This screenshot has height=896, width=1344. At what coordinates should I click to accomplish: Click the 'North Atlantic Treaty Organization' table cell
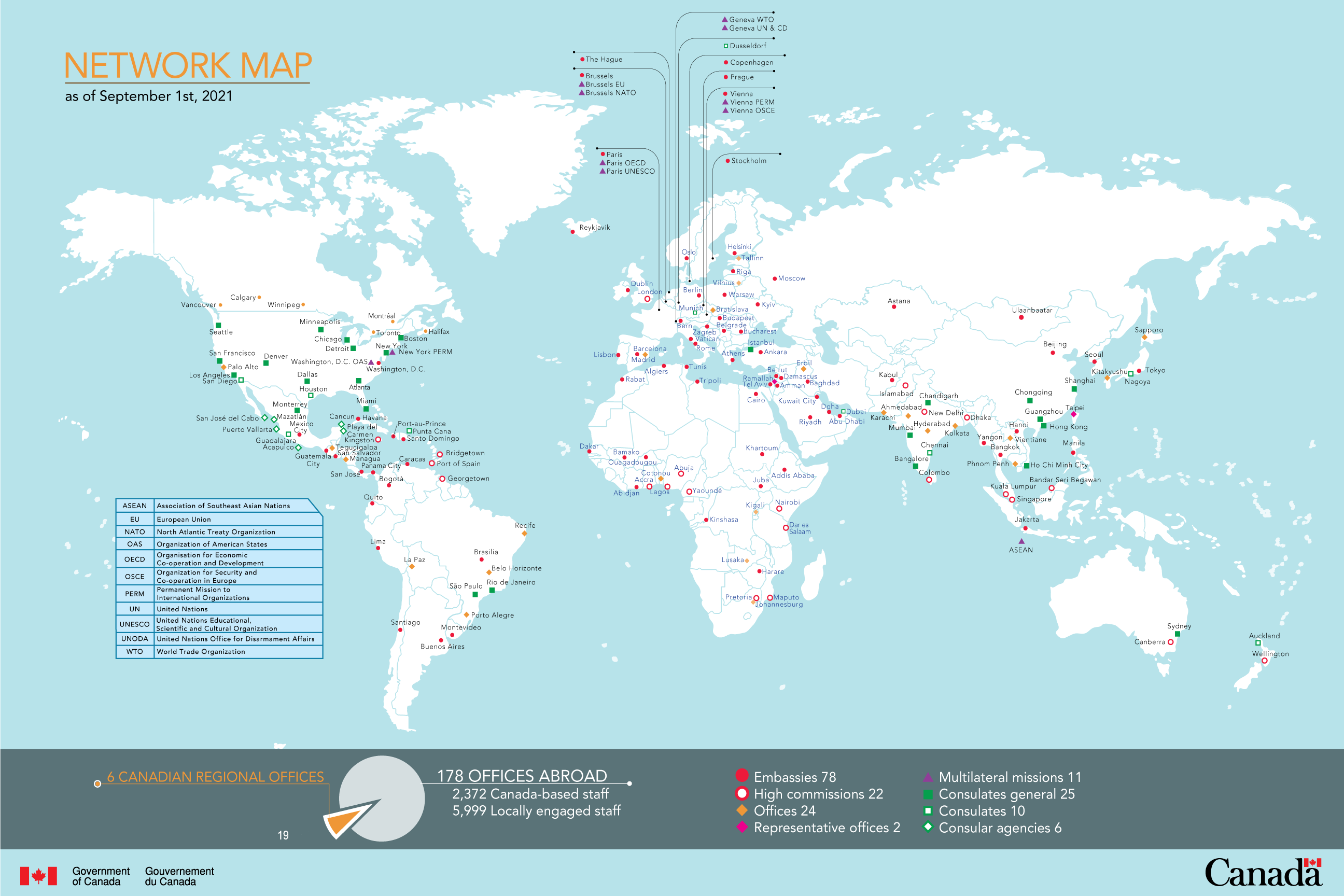coord(239,531)
